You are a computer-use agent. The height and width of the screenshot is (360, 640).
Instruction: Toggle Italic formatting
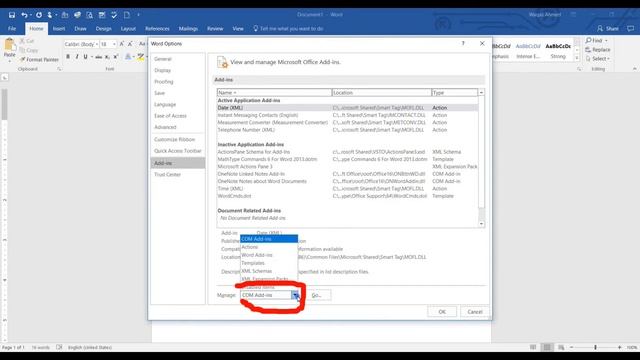tap(76, 57)
